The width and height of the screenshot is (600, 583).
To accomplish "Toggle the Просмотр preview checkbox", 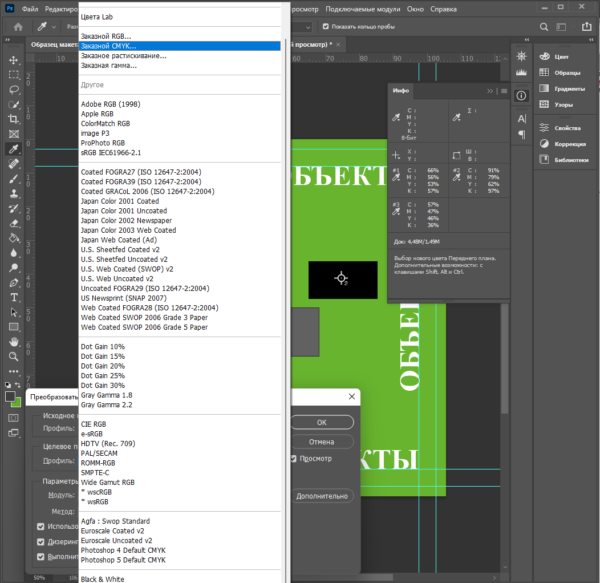I will [293, 459].
